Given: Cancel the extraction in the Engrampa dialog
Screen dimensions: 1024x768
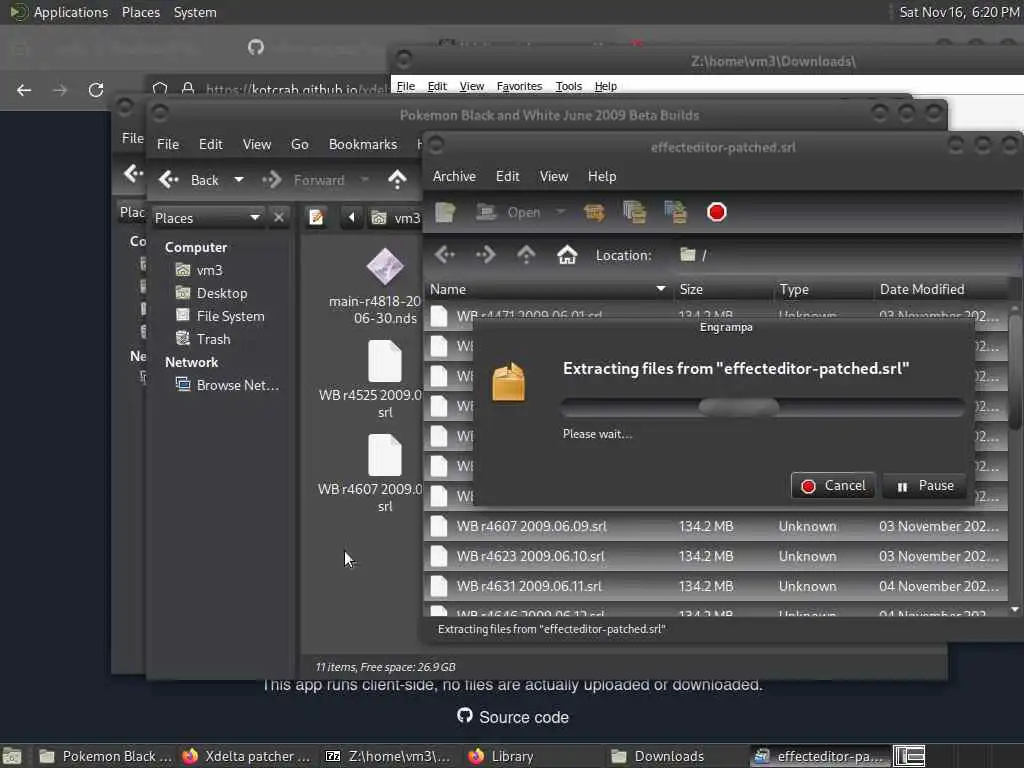Looking at the screenshot, I should (x=833, y=486).
